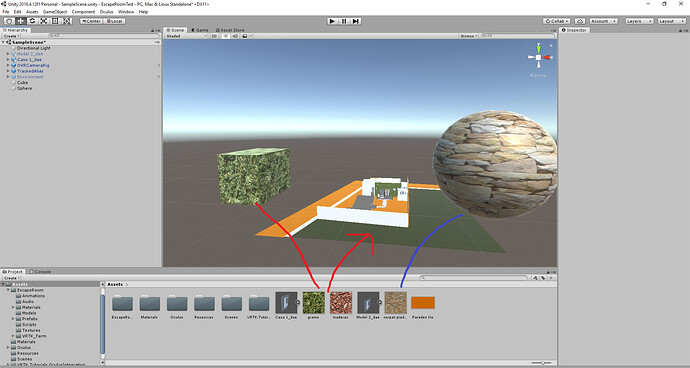Select the Move tool
This screenshot has width=690, height=368.
click(x=21, y=21)
